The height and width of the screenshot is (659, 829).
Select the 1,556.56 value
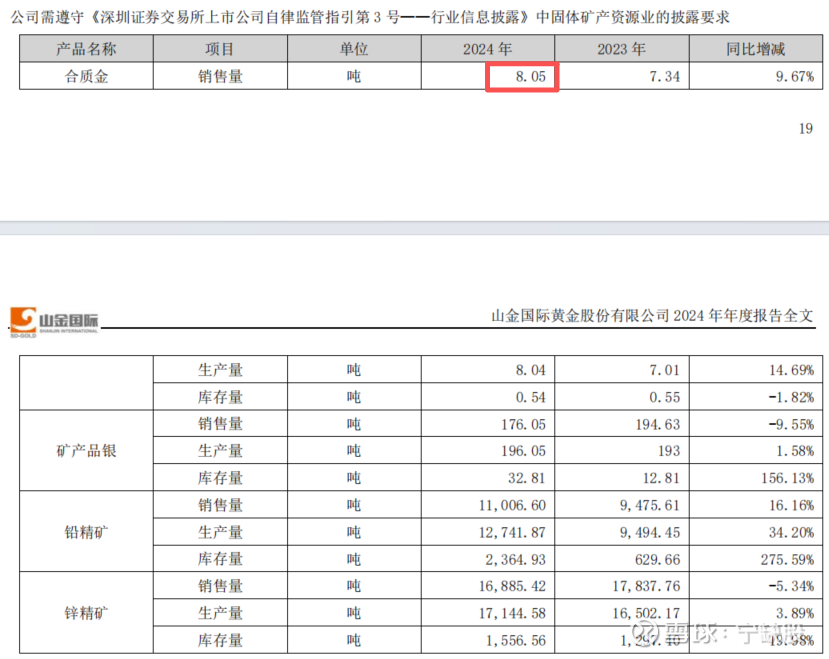(515, 640)
